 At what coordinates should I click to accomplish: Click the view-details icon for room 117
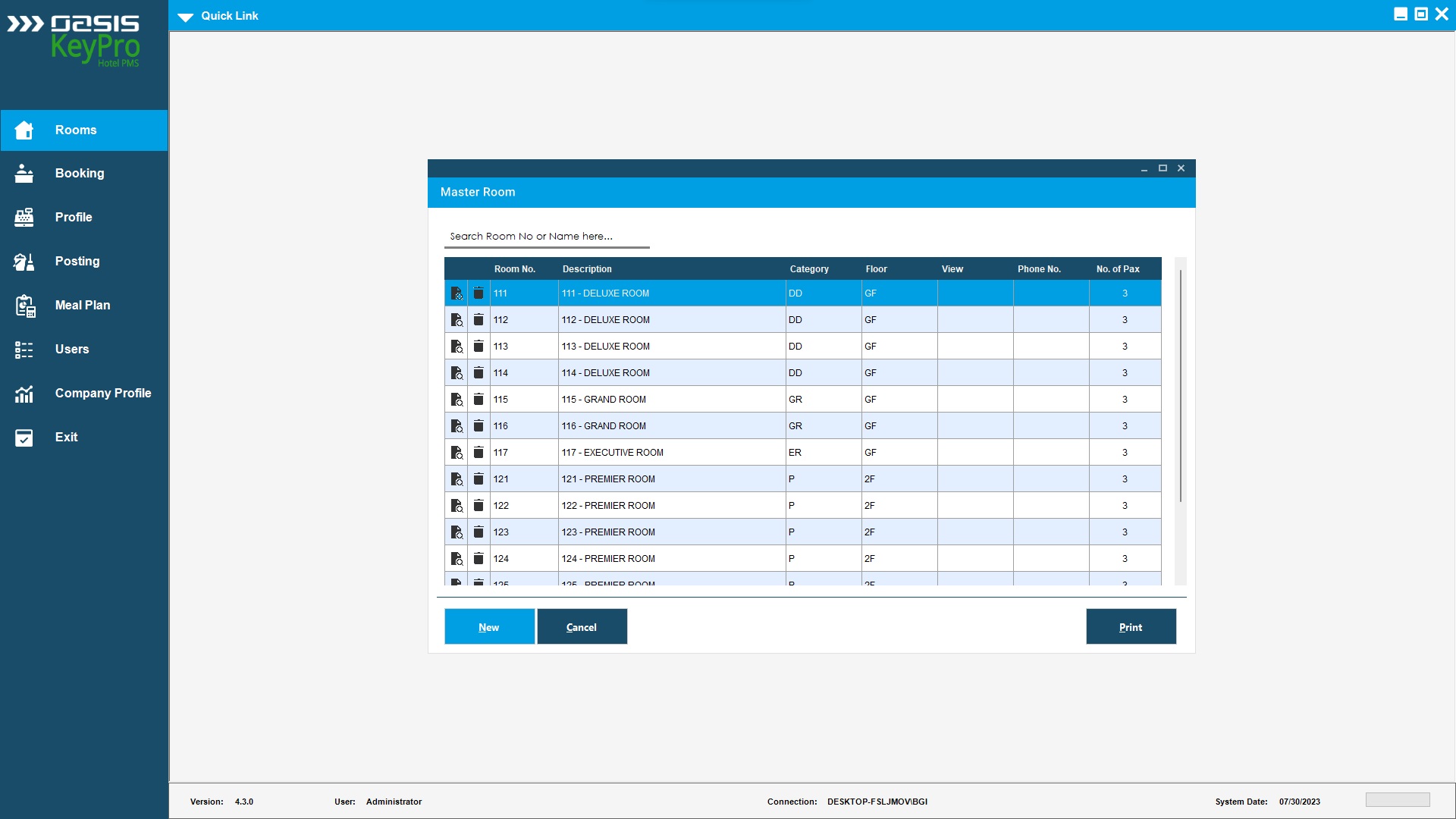(457, 453)
